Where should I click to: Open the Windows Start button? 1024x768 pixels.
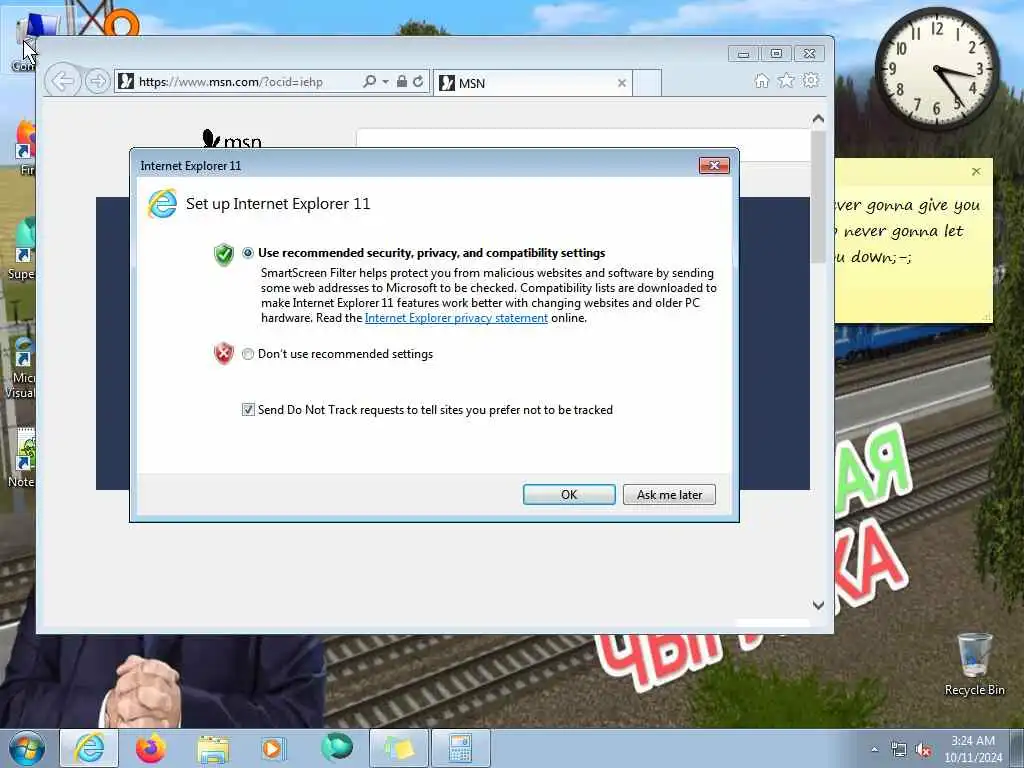27,748
